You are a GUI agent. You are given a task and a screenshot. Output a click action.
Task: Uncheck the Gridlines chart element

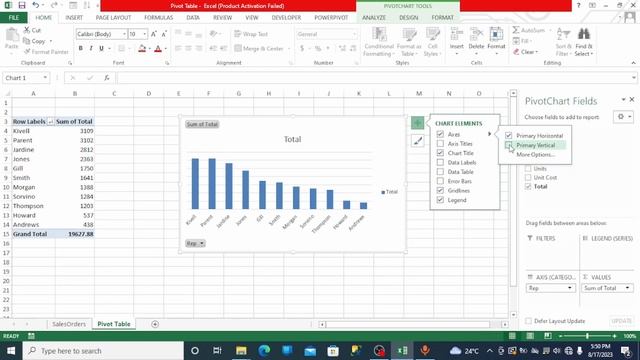point(440,190)
